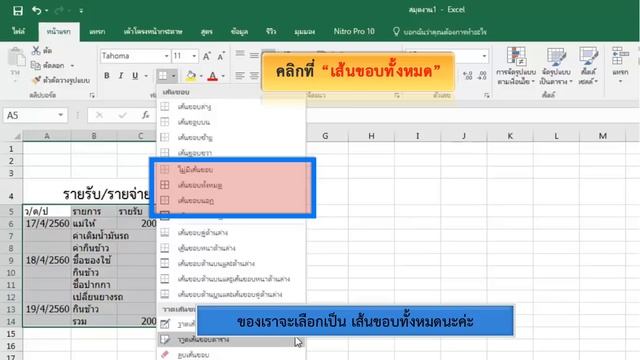Toggle align text left
The width and height of the screenshot is (640, 360).
240,76
